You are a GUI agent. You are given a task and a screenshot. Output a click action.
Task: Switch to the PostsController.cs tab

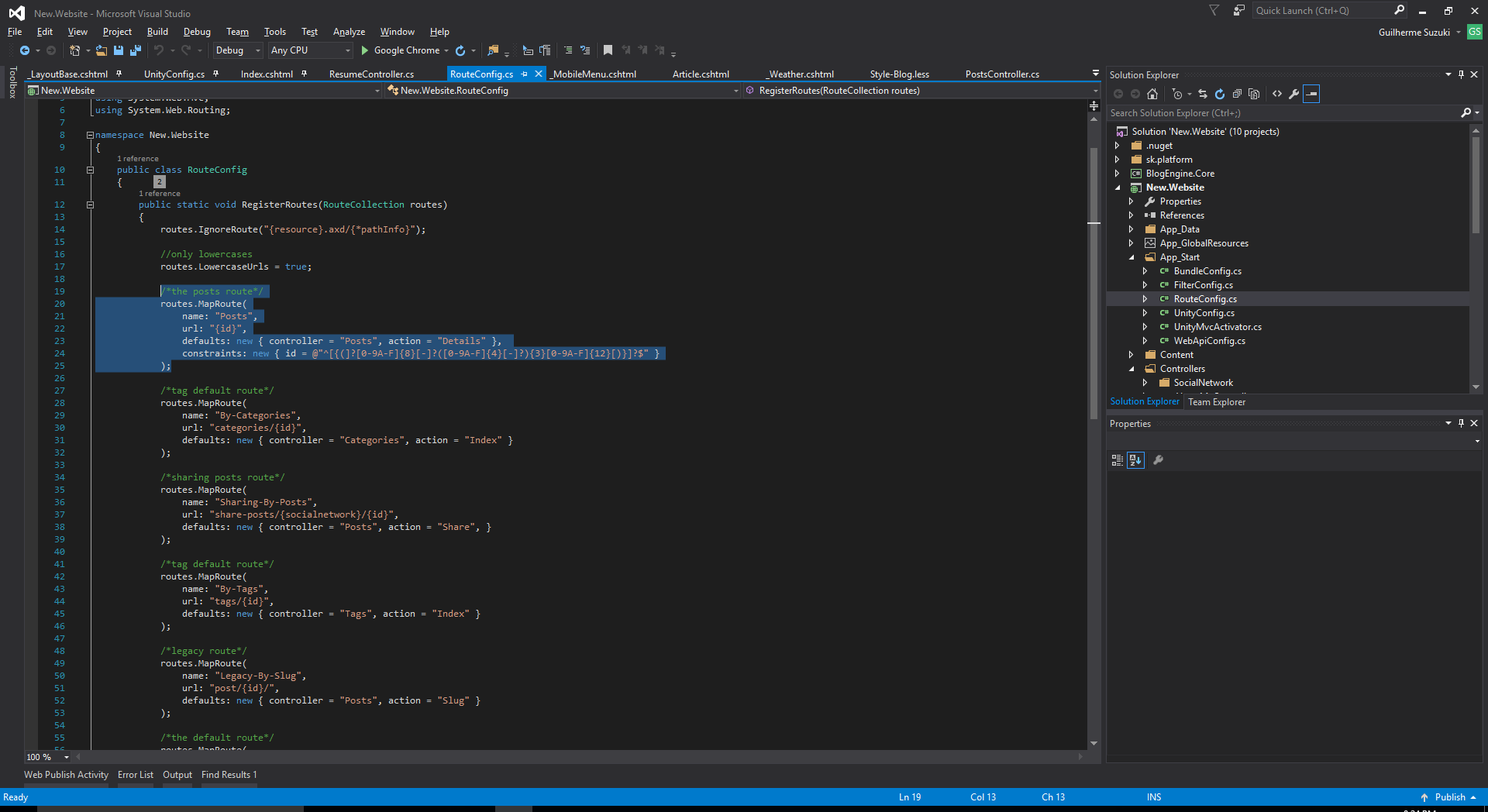(x=1002, y=74)
